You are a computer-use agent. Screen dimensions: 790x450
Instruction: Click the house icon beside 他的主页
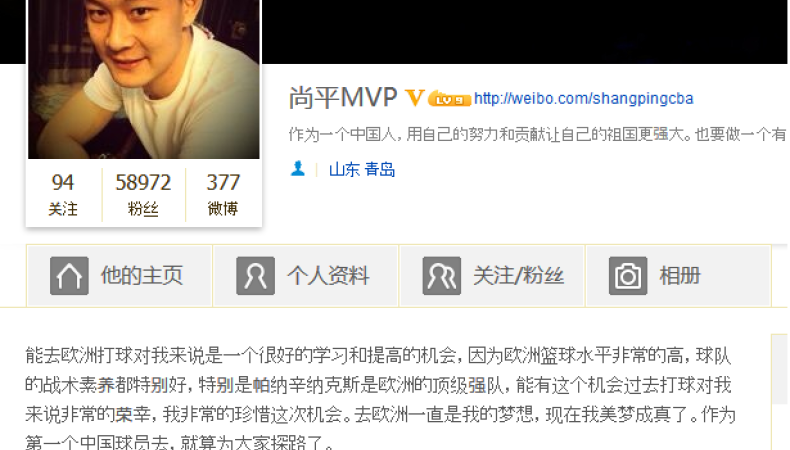(x=69, y=276)
